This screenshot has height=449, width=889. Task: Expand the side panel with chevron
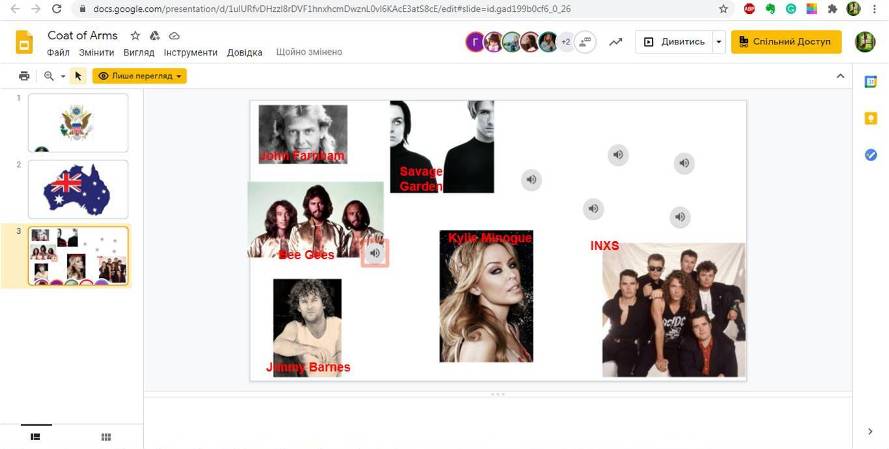870,431
